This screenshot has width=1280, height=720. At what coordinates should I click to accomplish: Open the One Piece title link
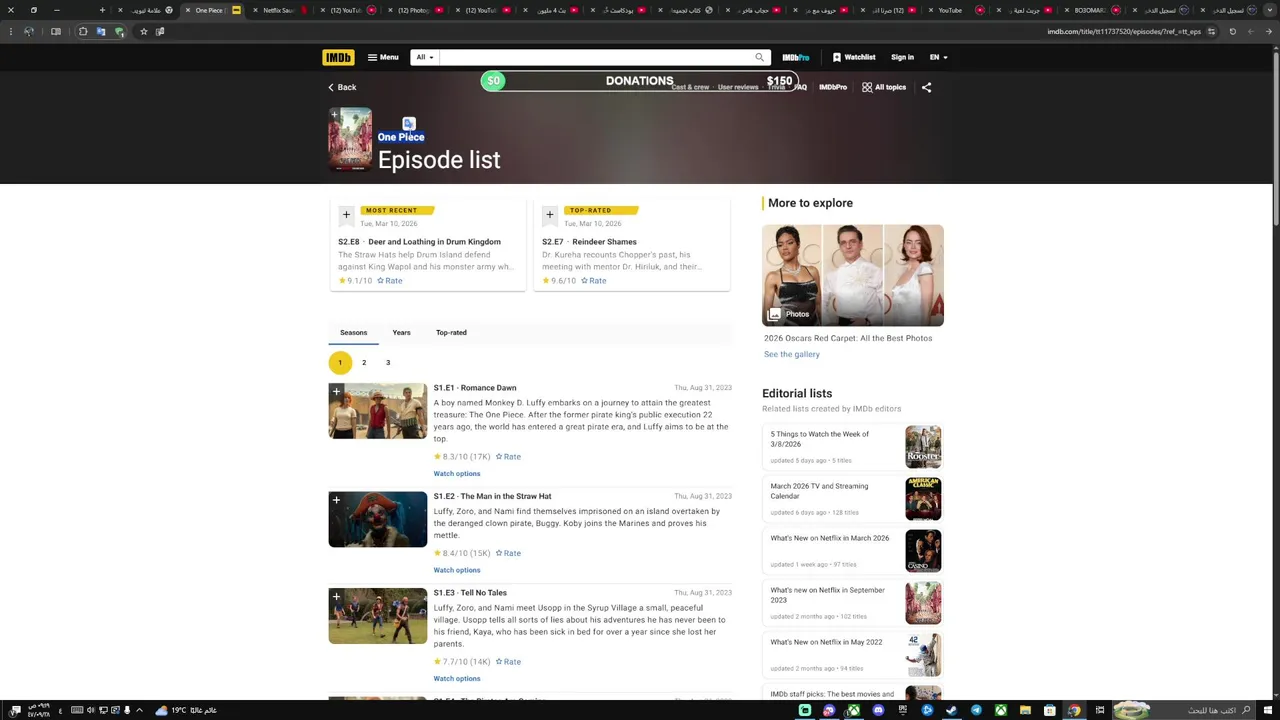coord(401,137)
